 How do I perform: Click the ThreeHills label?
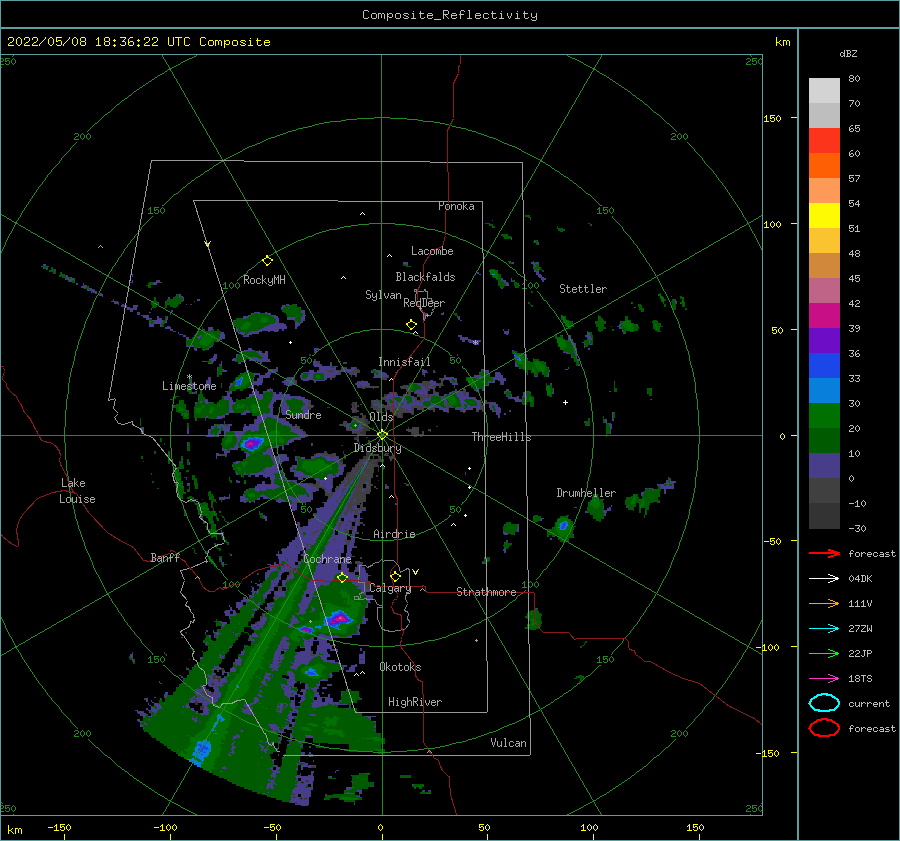click(x=502, y=437)
